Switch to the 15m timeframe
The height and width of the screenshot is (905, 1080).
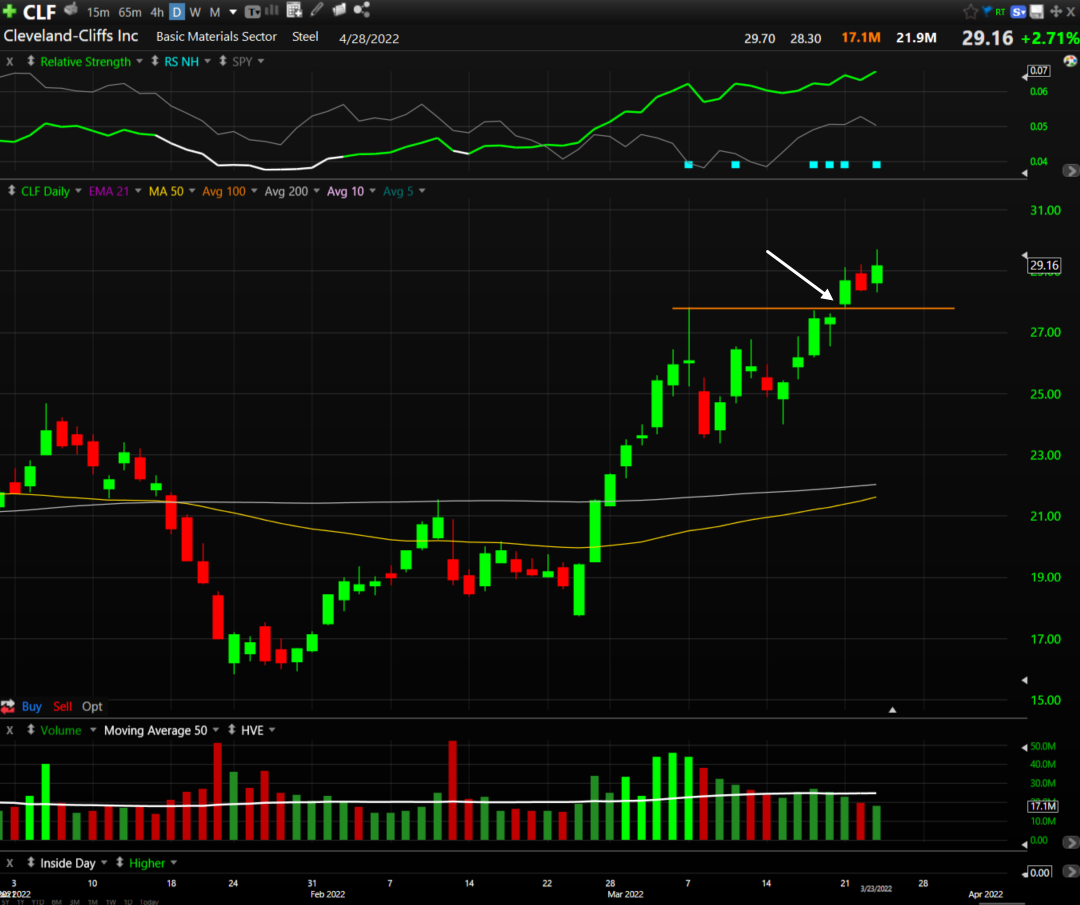click(98, 12)
